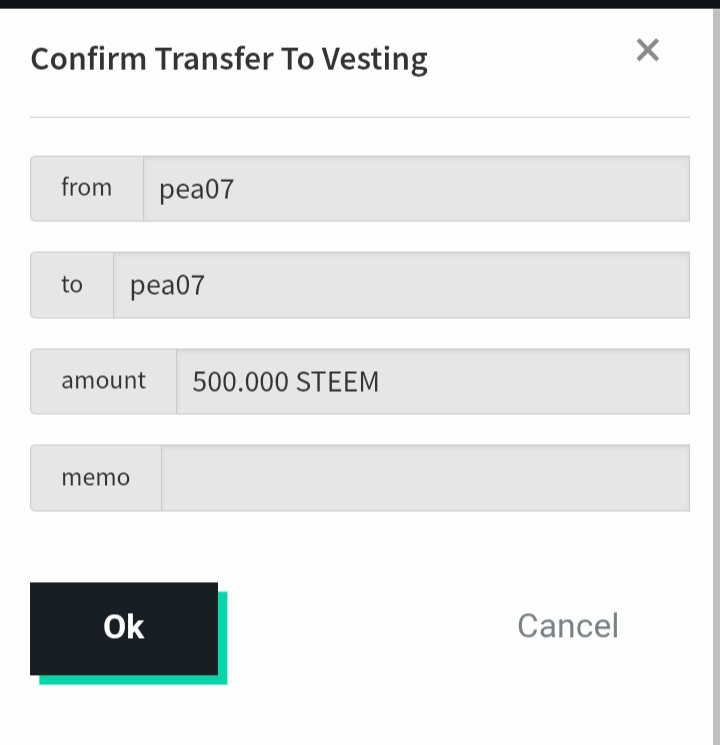Click the Cancel link
The width and height of the screenshot is (720, 745).
click(567, 626)
